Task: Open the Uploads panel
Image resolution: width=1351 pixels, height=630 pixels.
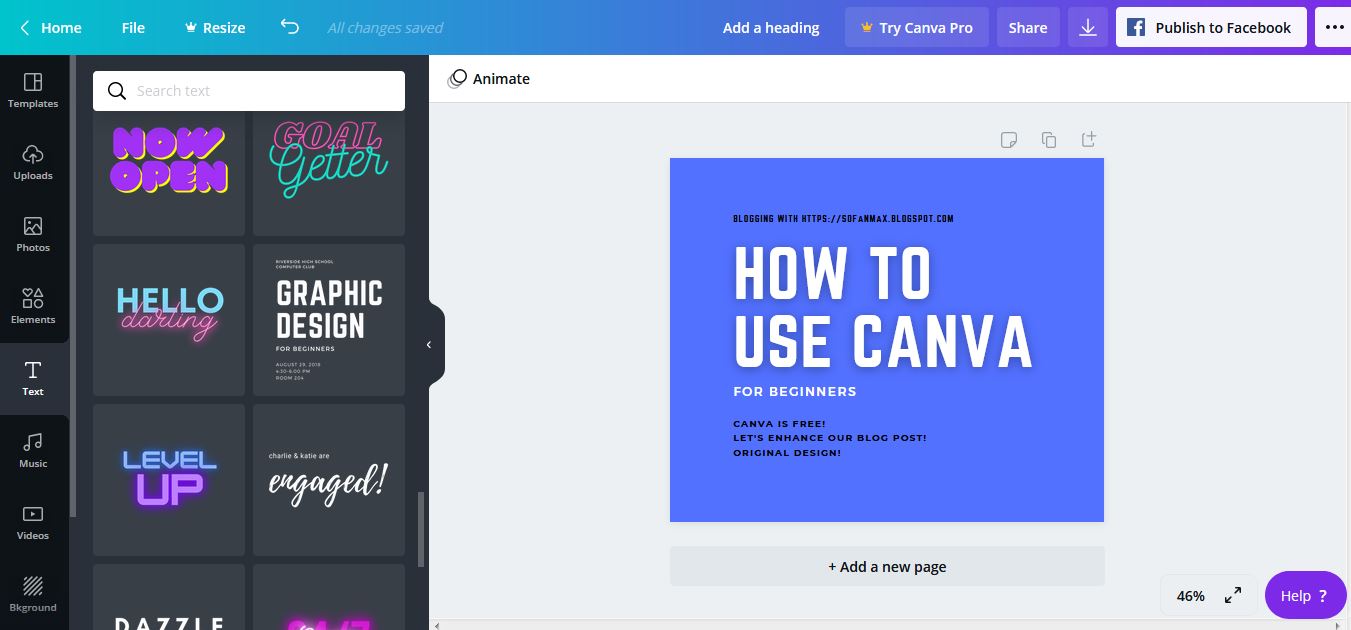Action: click(x=33, y=164)
